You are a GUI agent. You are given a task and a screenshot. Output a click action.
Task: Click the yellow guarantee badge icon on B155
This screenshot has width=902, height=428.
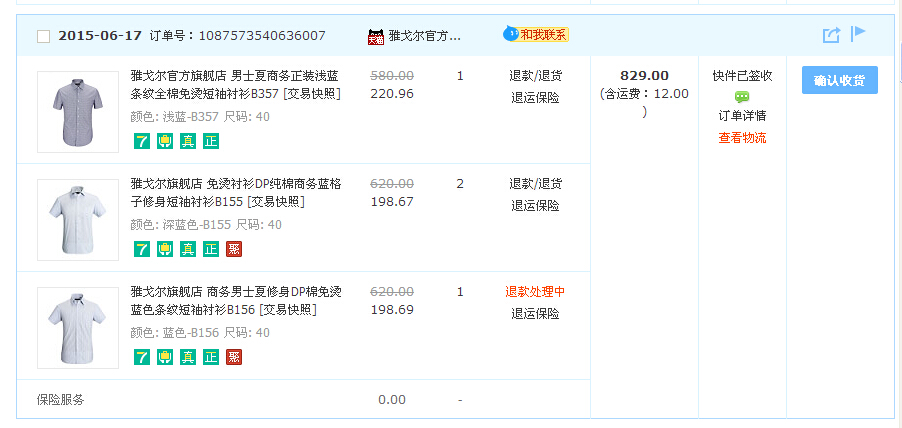pyautogui.click(x=165, y=249)
